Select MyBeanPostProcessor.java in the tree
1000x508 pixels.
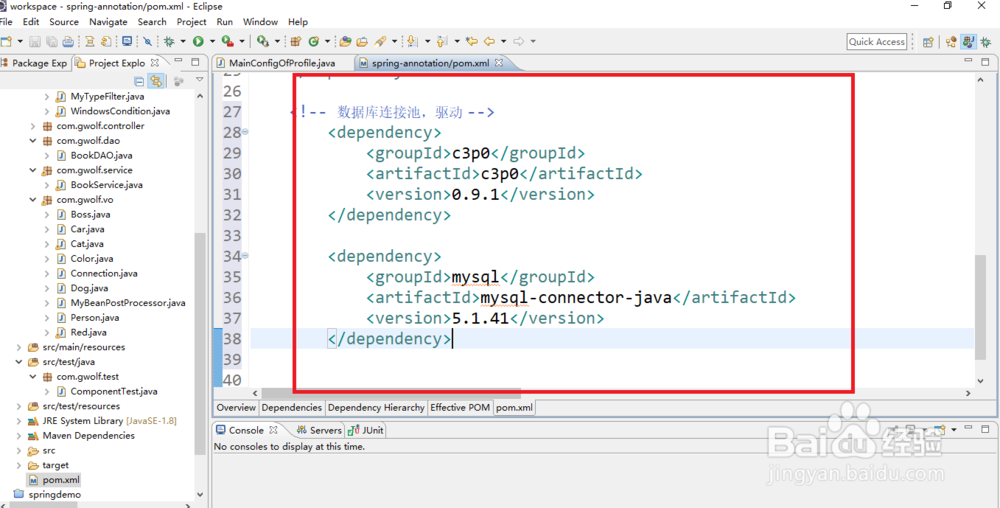coord(128,303)
